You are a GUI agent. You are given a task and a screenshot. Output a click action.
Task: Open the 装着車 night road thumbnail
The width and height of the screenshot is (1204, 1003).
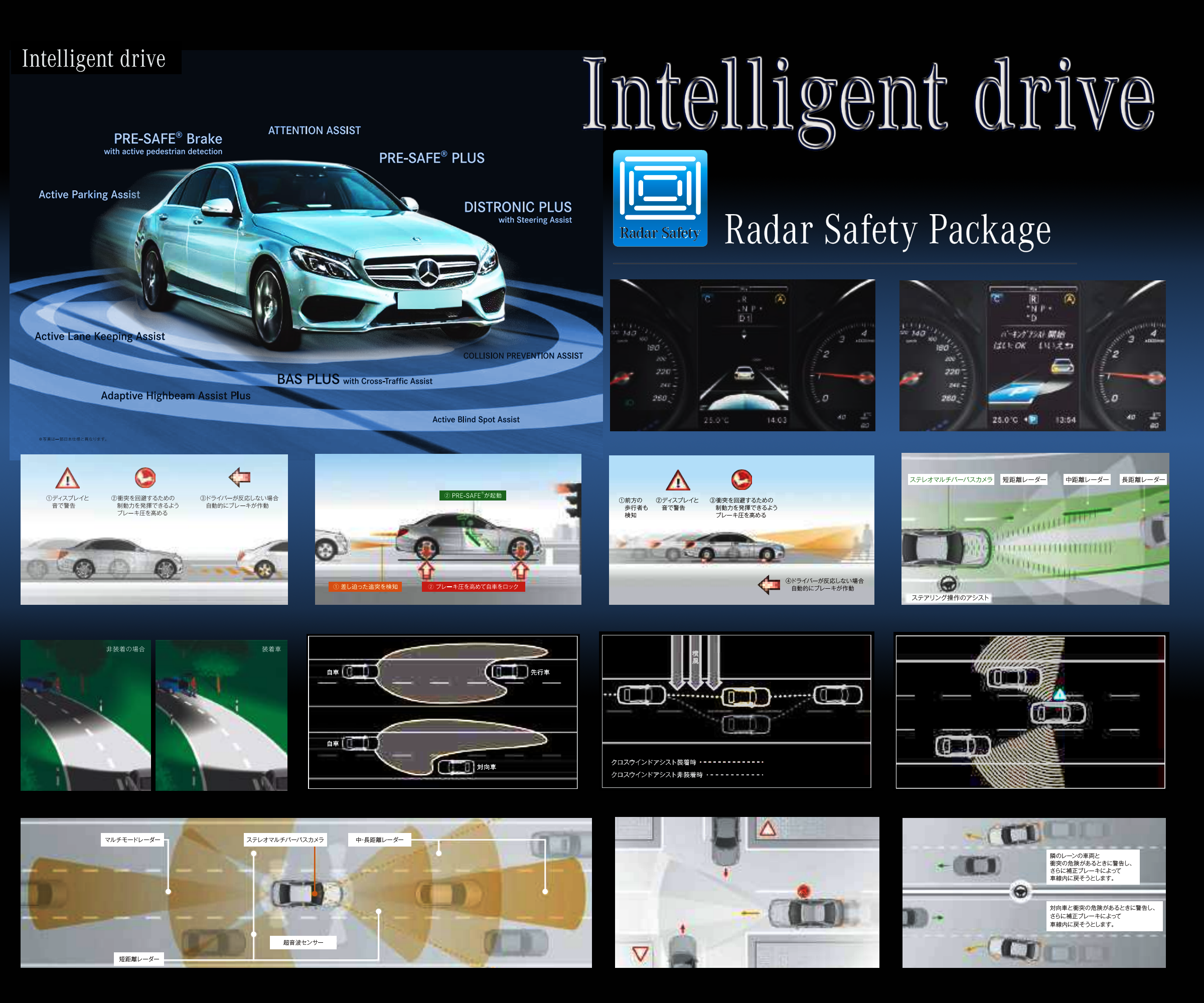pyautogui.click(x=221, y=715)
